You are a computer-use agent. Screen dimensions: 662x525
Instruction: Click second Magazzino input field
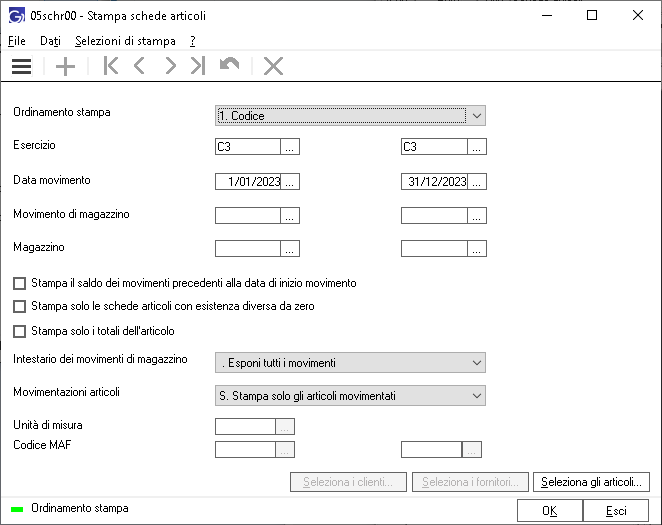point(434,249)
